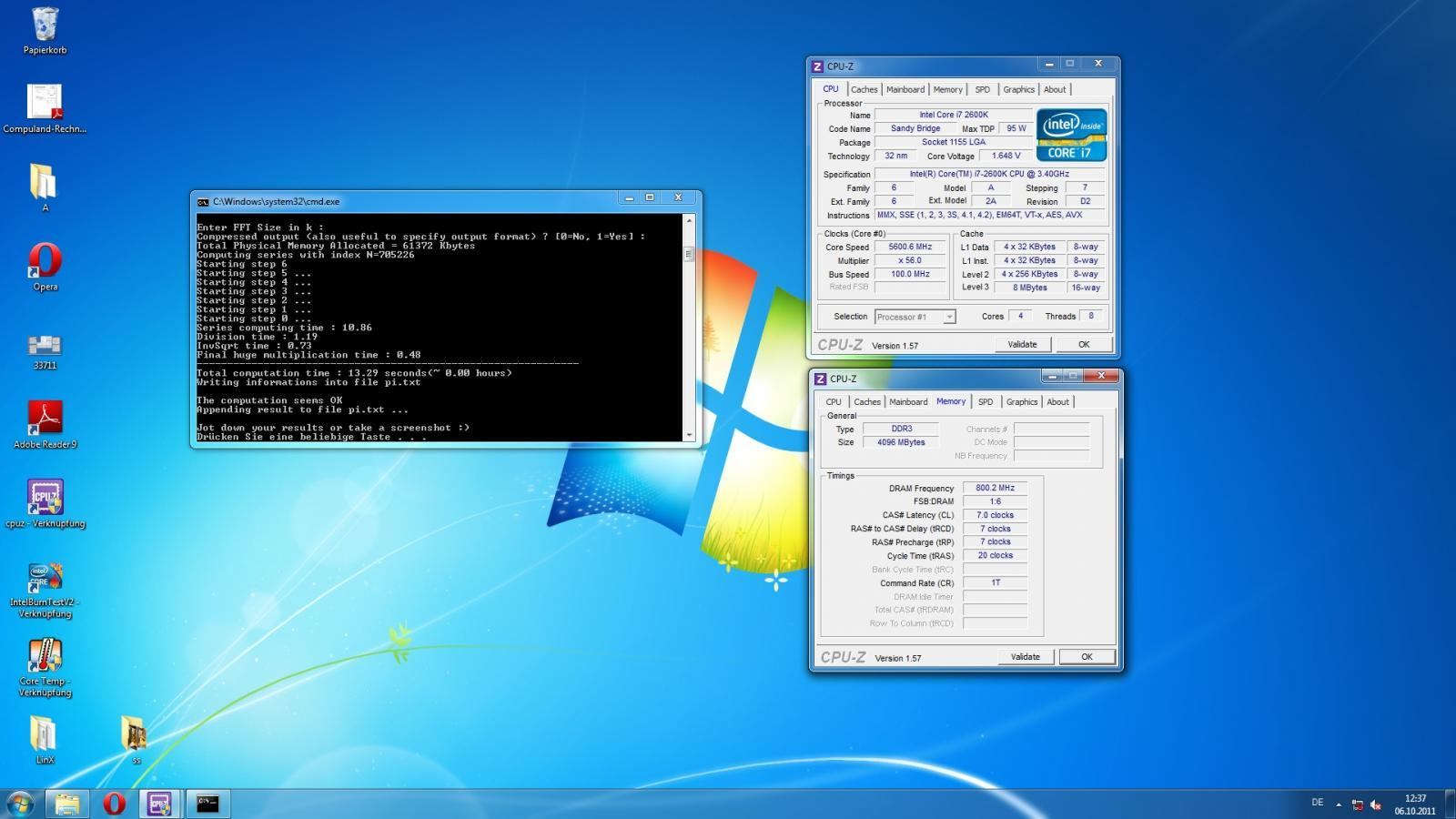
Task: Switch to Caches tab in upper CPU-Z
Action: tap(864, 89)
